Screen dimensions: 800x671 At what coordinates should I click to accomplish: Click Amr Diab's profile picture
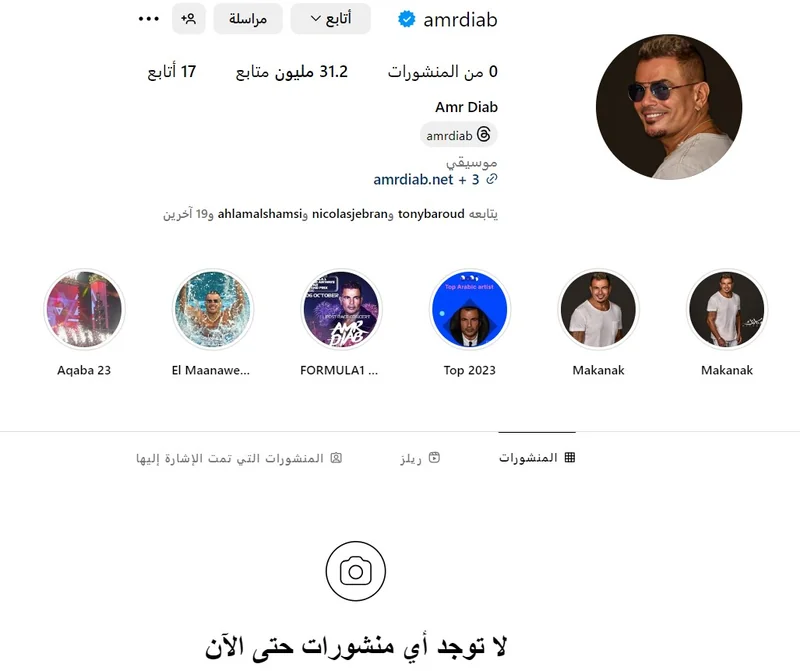(x=669, y=107)
